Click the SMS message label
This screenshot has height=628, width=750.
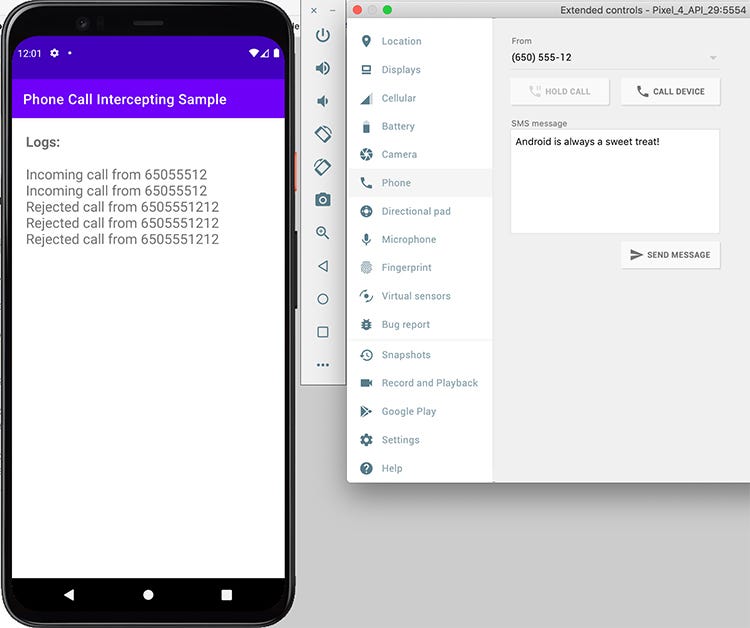point(539,123)
